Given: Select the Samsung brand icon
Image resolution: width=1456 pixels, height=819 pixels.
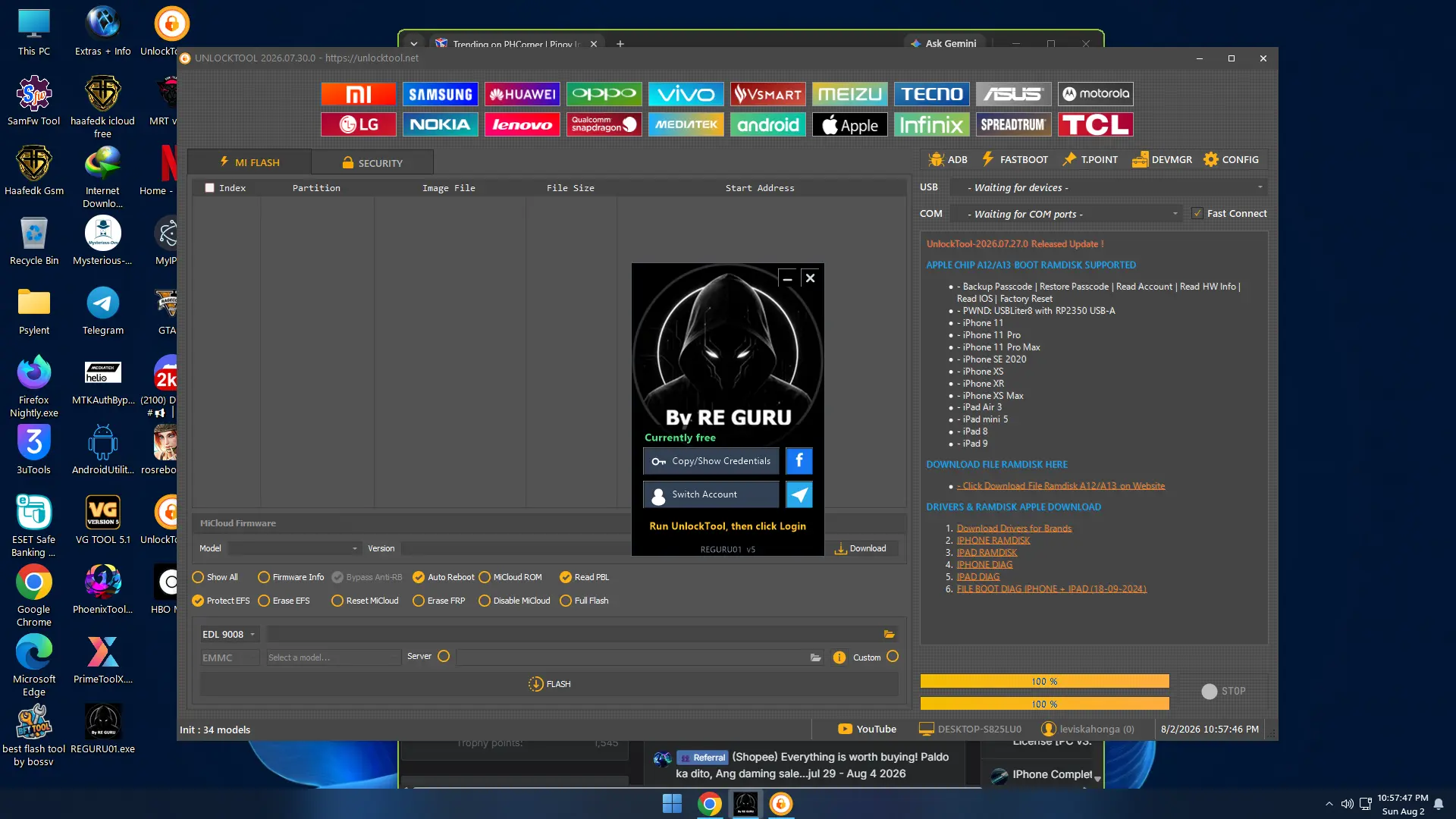Looking at the screenshot, I should [440, 94].
